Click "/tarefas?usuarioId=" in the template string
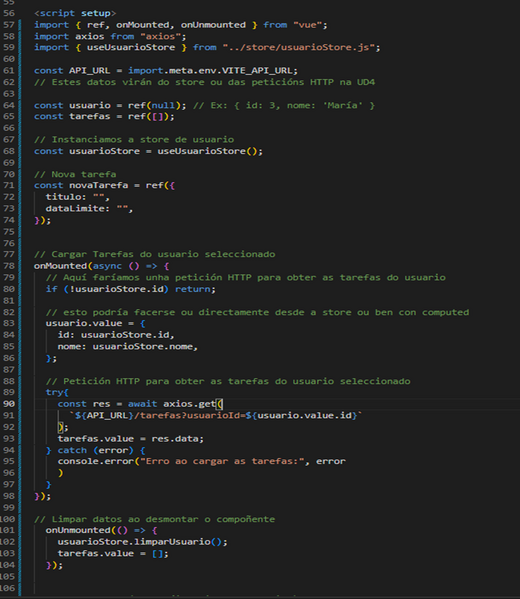520x599 pixels. [190, 416]
